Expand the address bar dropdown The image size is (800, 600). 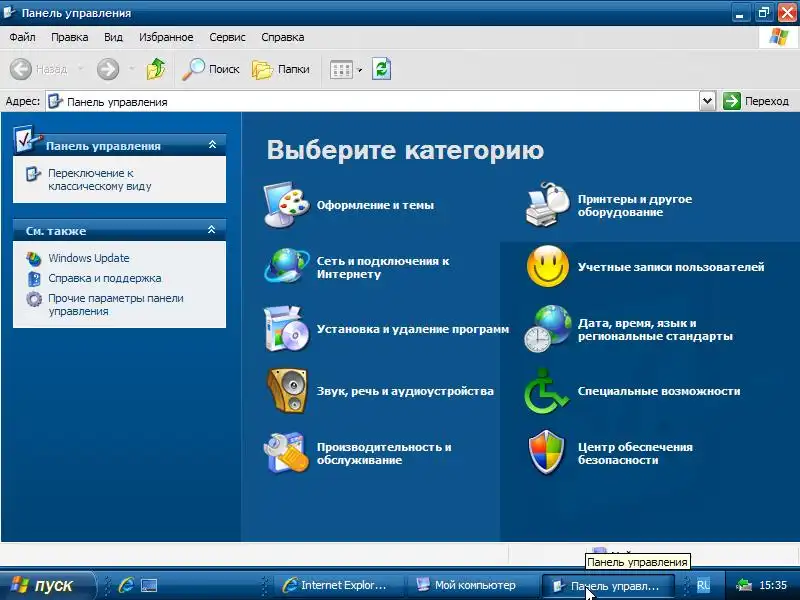pyautogui.click(x=707, y=101)
